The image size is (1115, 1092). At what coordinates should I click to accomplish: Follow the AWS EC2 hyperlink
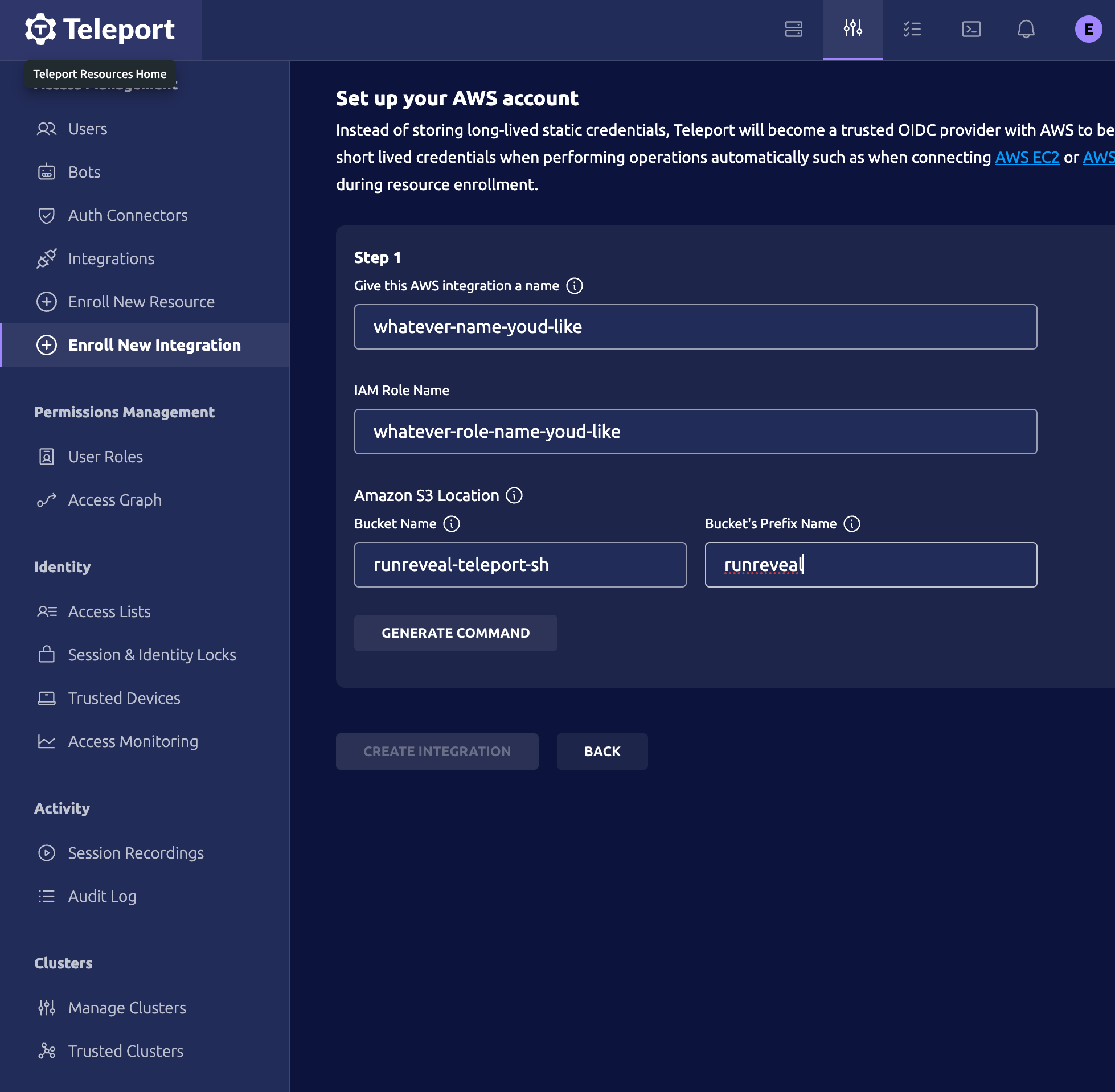(1027, 157)
